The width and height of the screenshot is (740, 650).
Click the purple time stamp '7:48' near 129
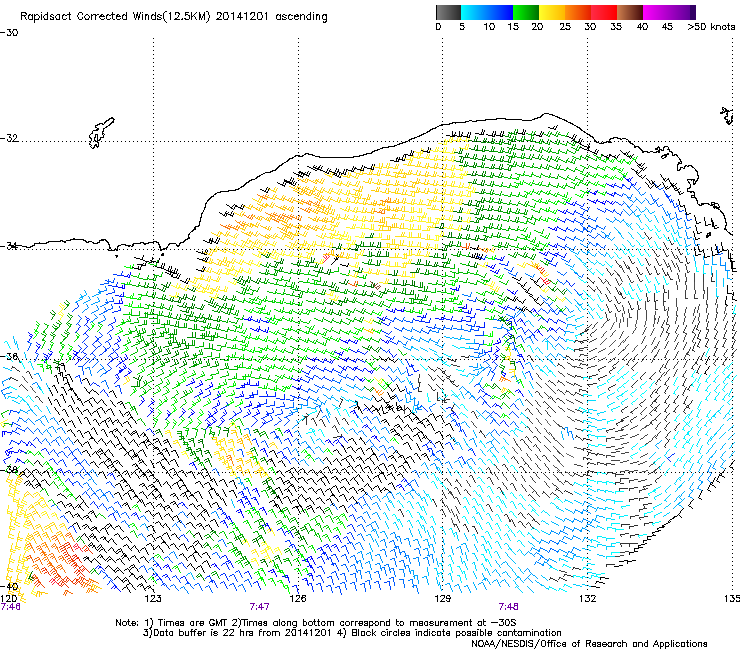click(508, 607)
